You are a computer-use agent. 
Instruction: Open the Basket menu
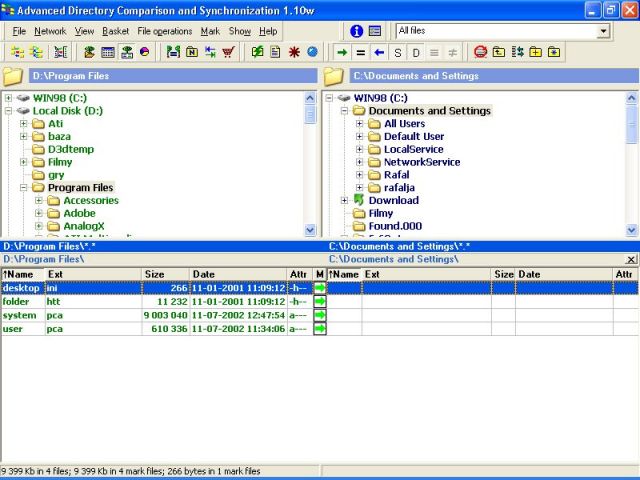tap(115, 31)
